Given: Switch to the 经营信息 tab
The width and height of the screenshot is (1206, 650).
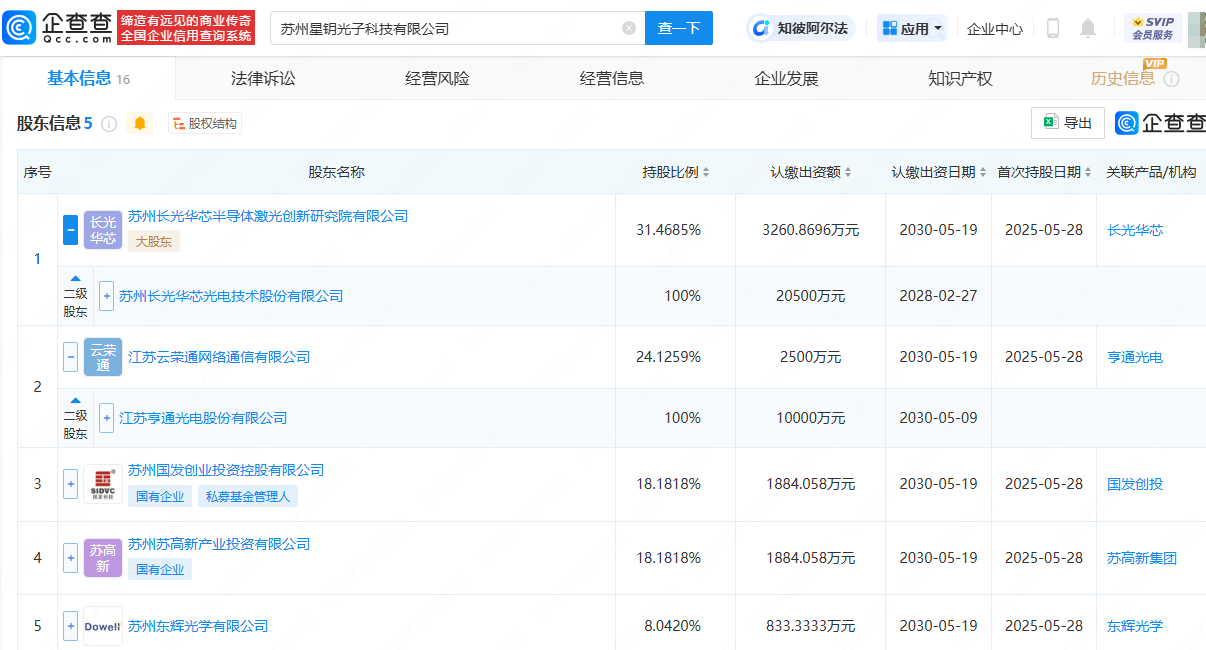Looking at the screenshot, I should (612, 78).
